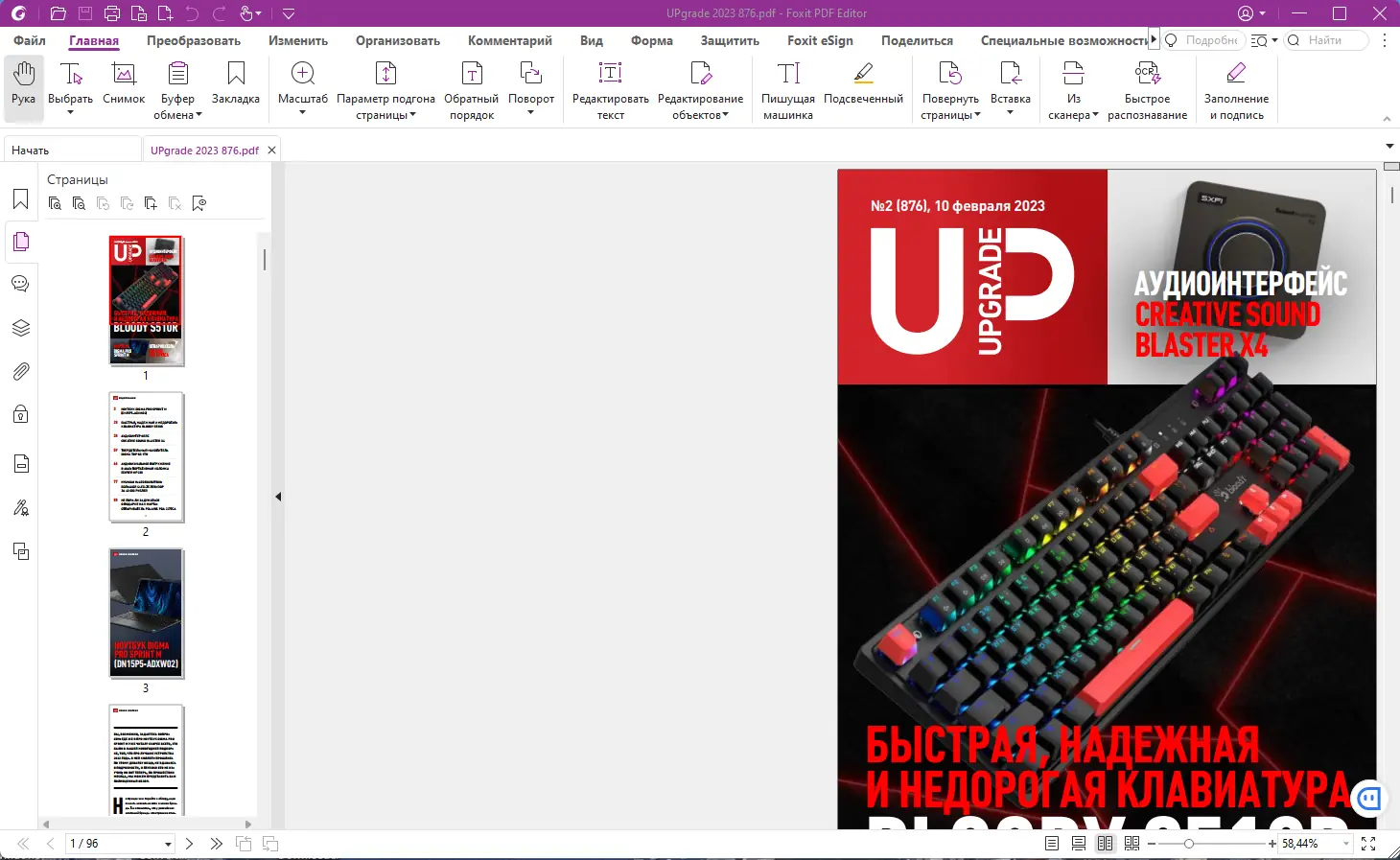The image size is (1400, 860).
Task: Activate the Highlight (Подсвеченный) tool
Action: coord(863,83)
